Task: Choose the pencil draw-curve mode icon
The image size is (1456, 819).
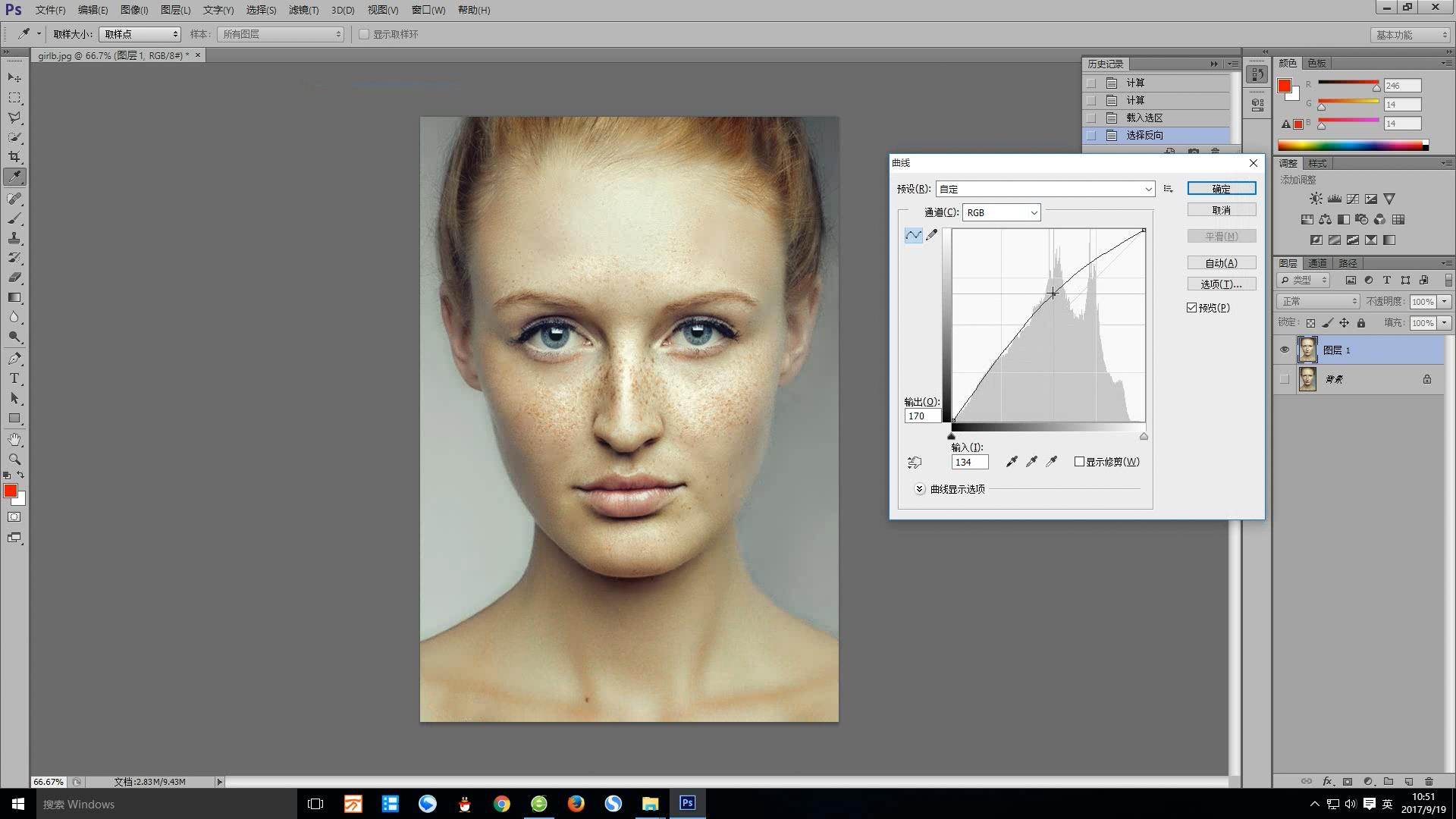Action: 932,235
